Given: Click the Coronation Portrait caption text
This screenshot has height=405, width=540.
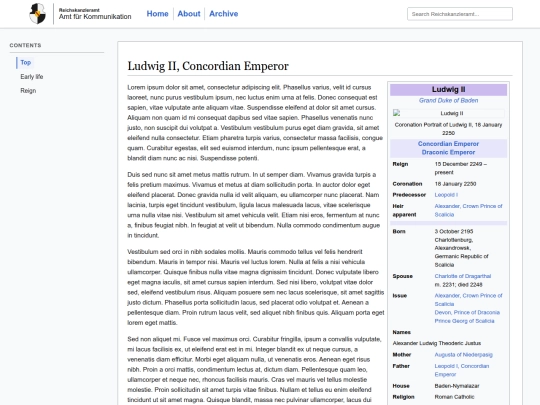Looking at the screenshot, I should tap(448, 128).
